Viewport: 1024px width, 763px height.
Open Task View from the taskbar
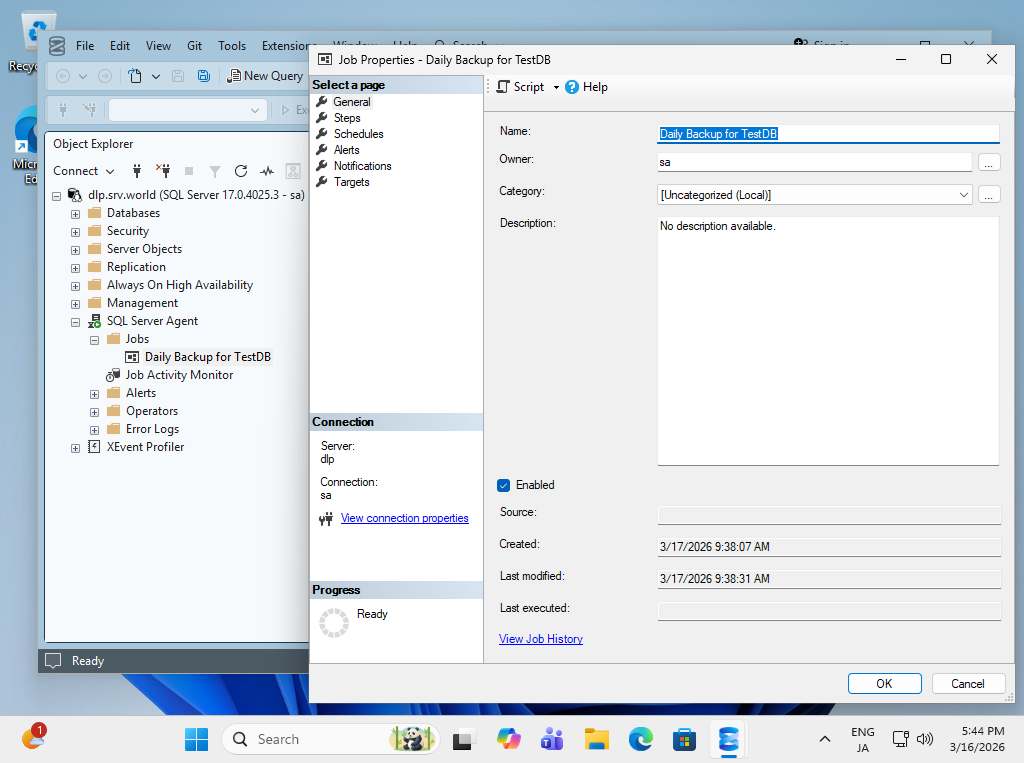(463, 739)
